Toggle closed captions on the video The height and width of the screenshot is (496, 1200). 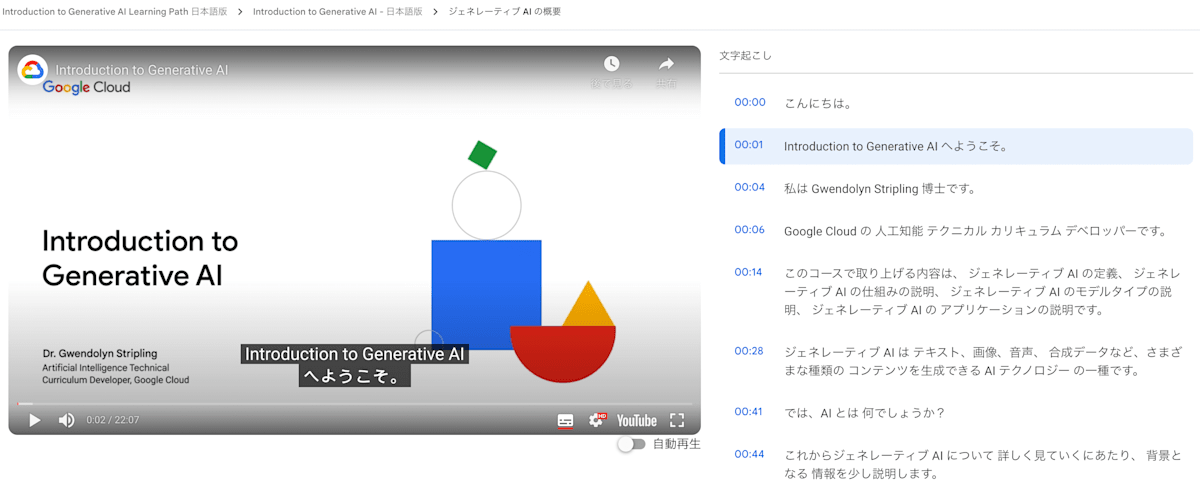pyautogui.click(x=565, y=421)
